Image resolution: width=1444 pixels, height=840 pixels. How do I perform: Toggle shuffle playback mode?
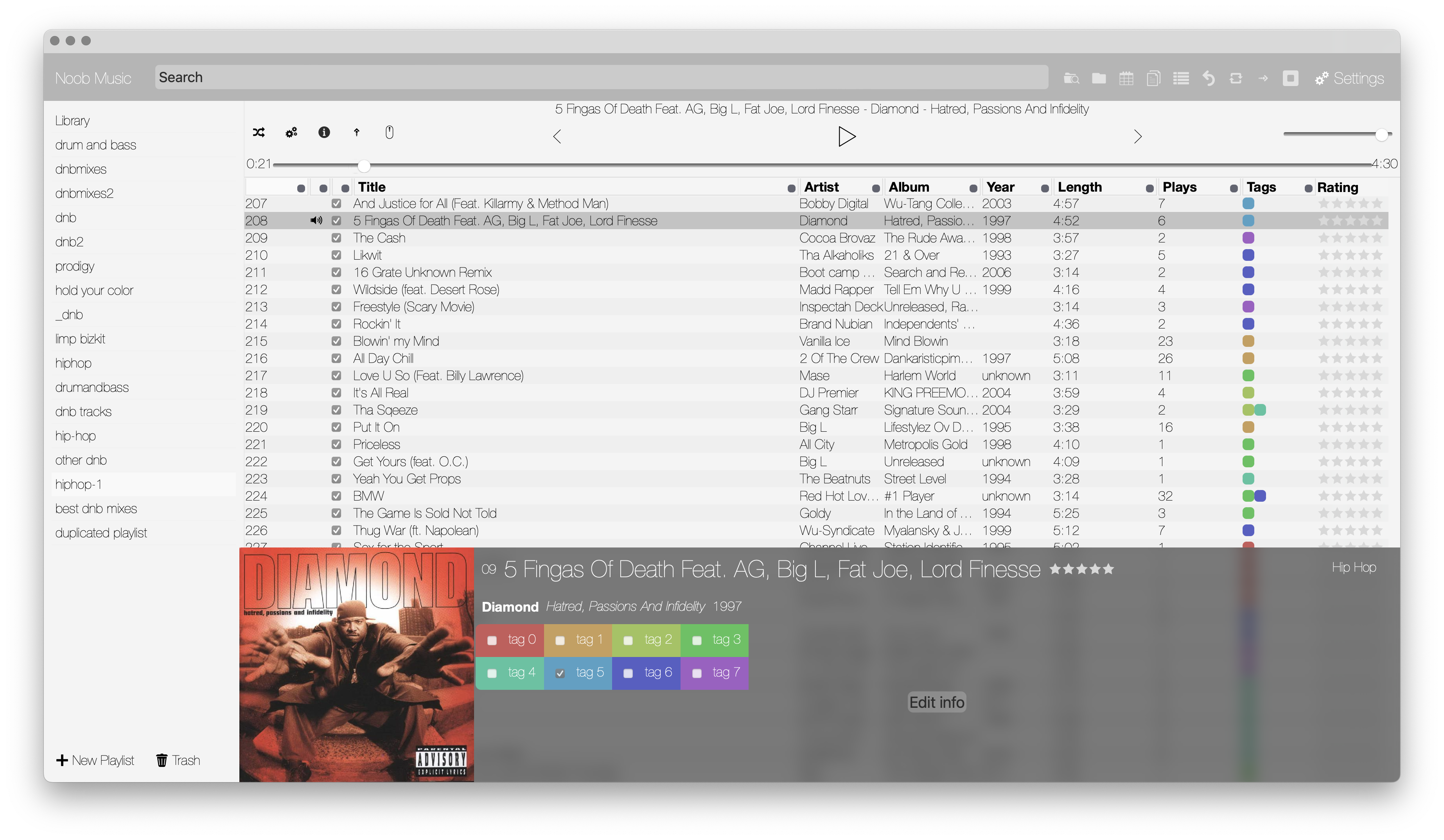[259, 132]
